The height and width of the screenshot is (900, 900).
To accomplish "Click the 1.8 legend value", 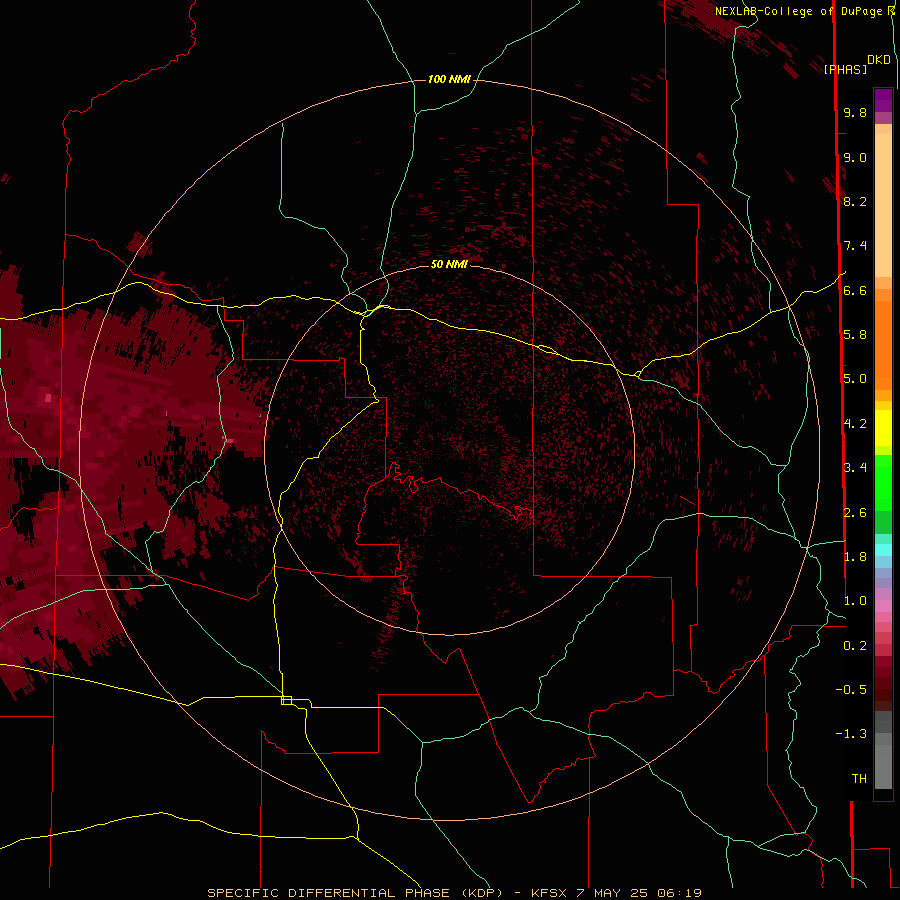I will click(x=855, y=557).
